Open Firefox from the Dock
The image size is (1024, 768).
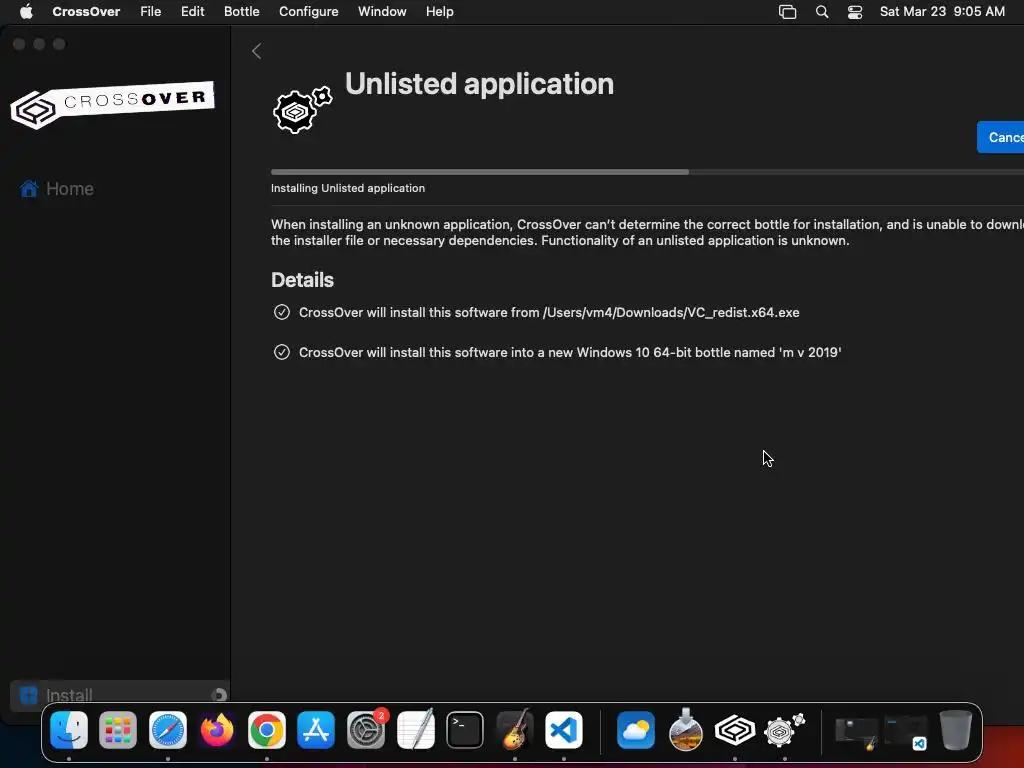pyautogui.click(x=217, y=730)
